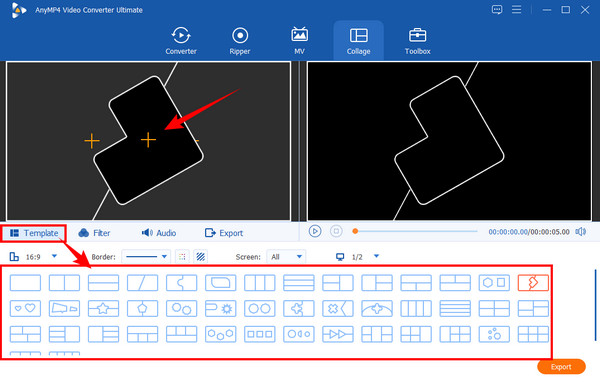This screenshot has height=384, width=600.
Task: Open the Converter module
Action: tap(181, 41)
